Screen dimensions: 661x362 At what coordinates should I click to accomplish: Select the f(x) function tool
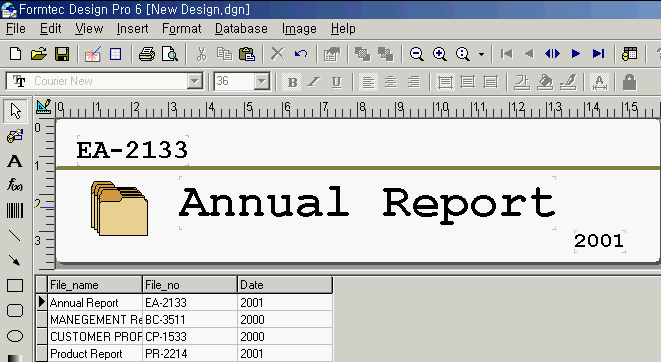[x=15, y=185]
